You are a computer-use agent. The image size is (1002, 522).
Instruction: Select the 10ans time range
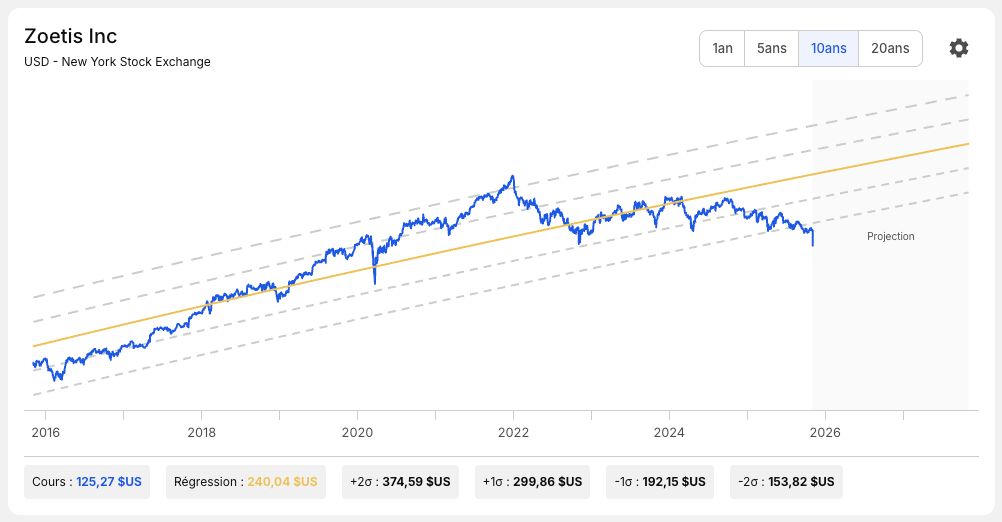pyautogui.click(x=828, y=49)
